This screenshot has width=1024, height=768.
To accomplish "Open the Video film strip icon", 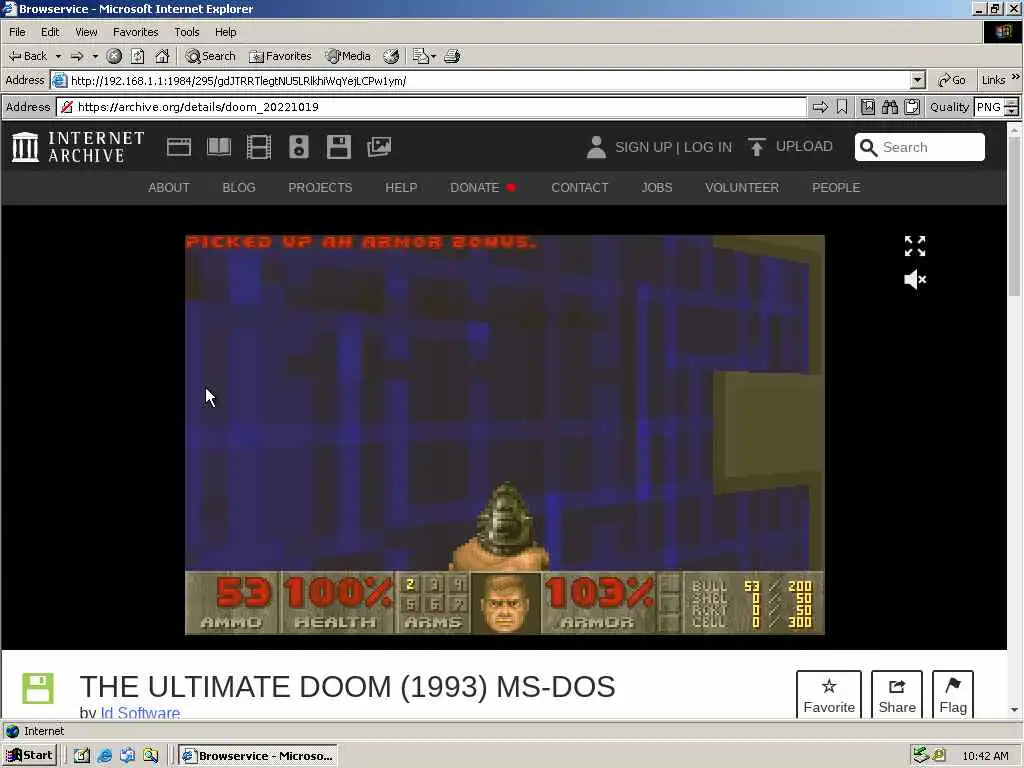I will (259, 147).
